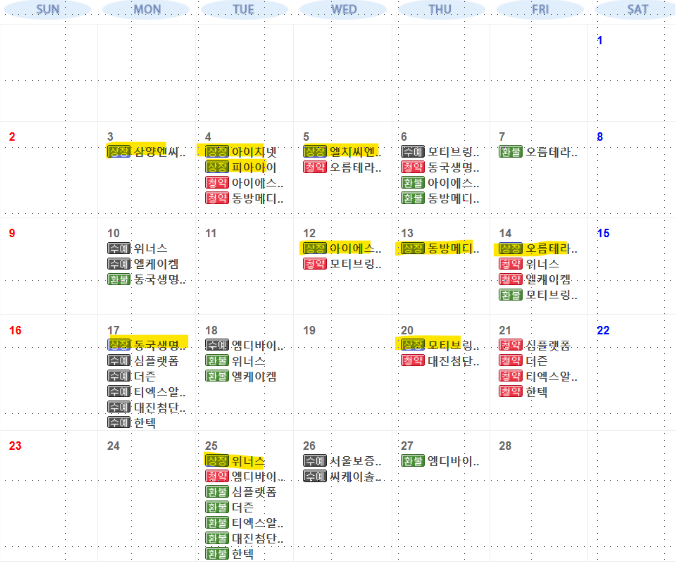Viewport: 676px width, 562px height.
Task: Click the THU column header
Action: pos(441,9)
